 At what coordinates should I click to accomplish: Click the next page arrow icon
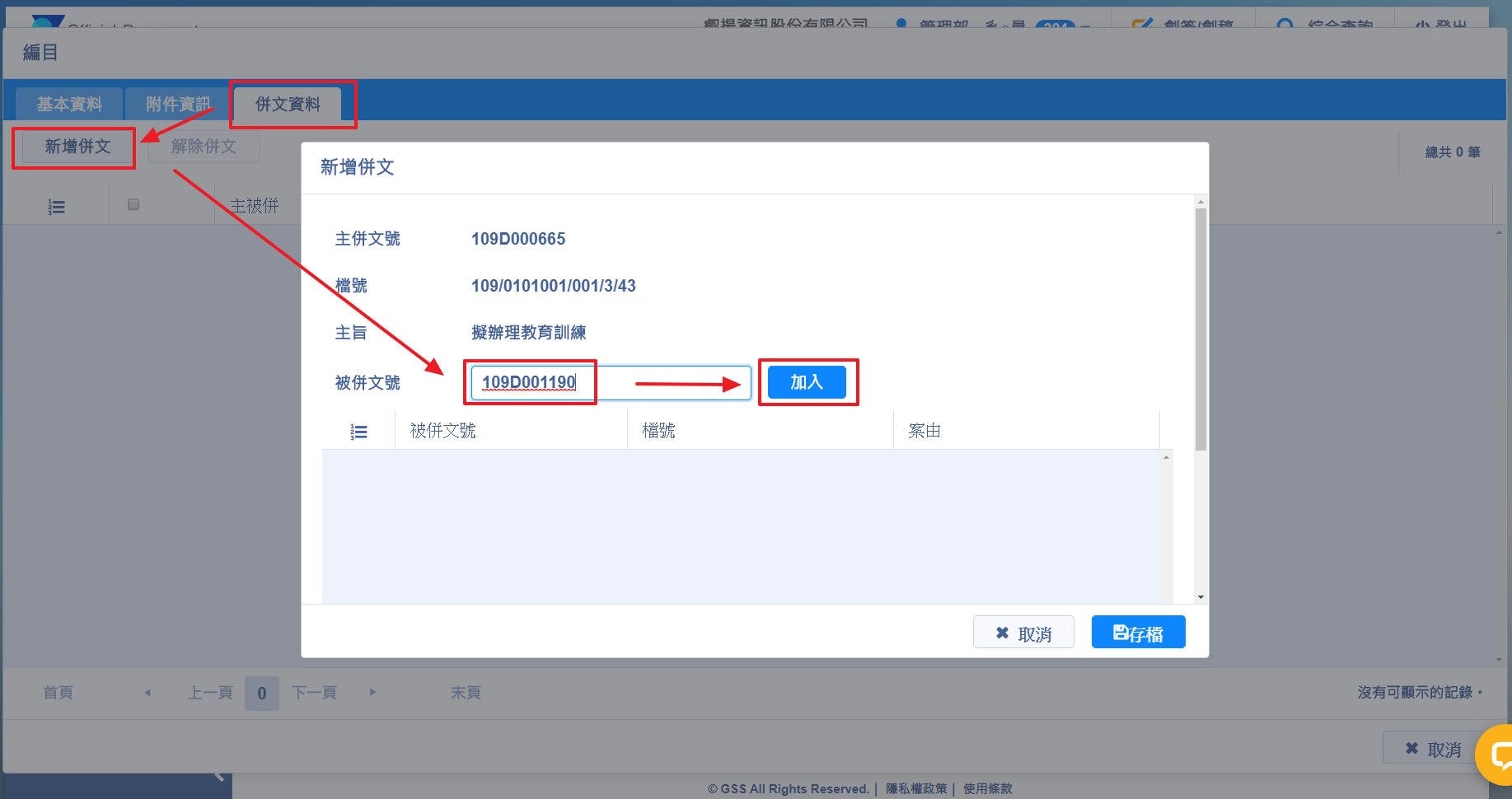(372, 693)
